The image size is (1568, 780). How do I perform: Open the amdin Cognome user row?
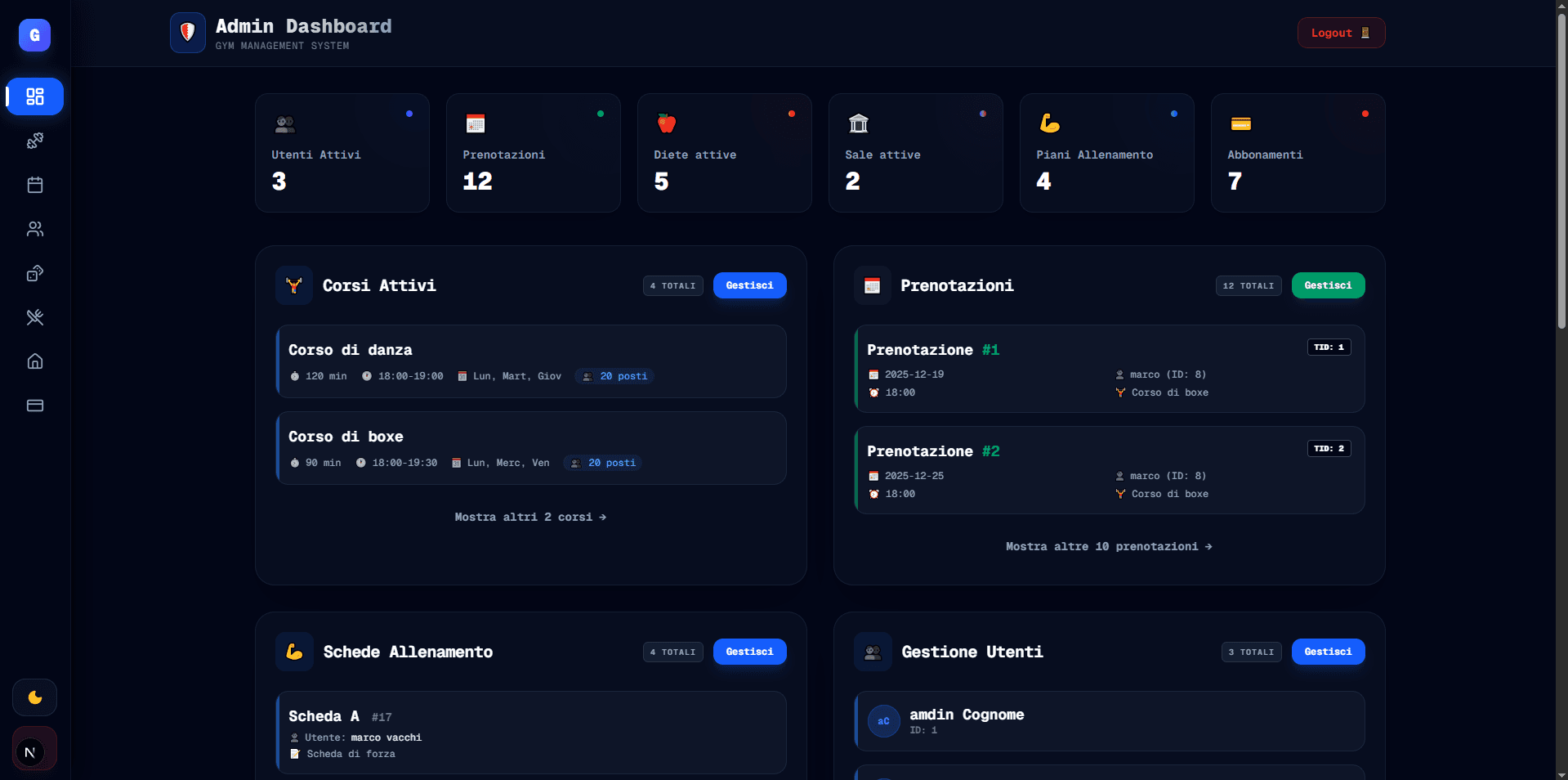point(1110,721)
